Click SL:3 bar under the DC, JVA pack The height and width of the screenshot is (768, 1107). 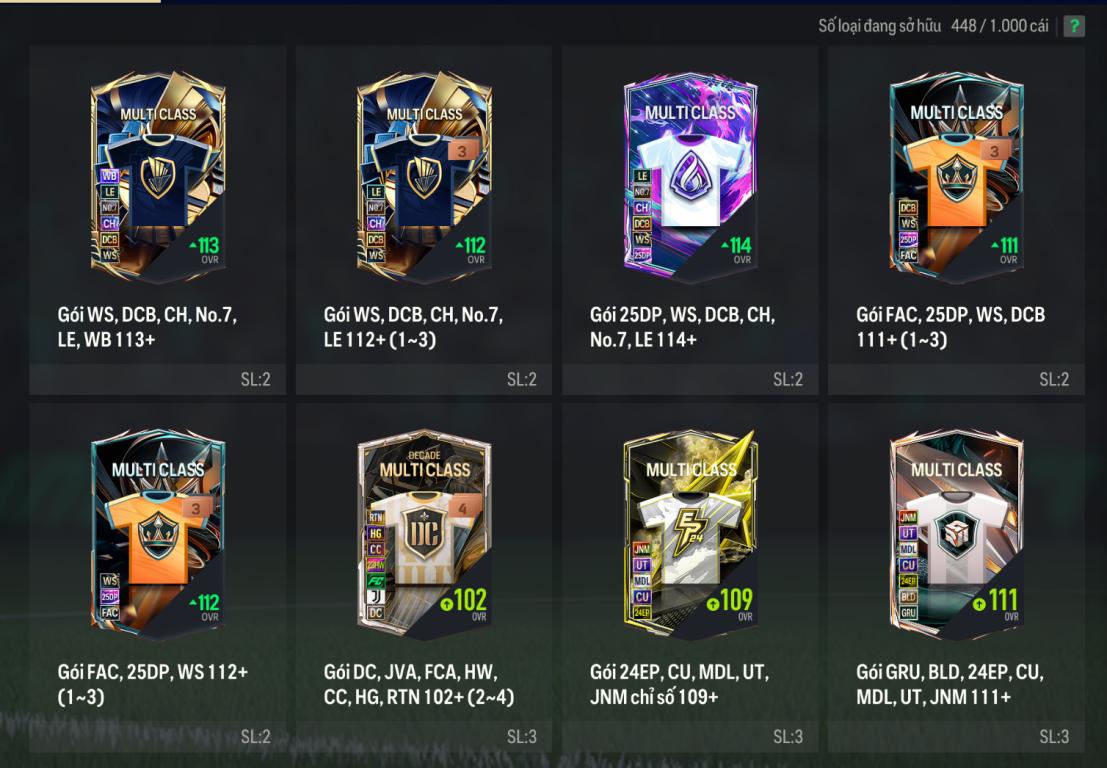pos(424,736)
